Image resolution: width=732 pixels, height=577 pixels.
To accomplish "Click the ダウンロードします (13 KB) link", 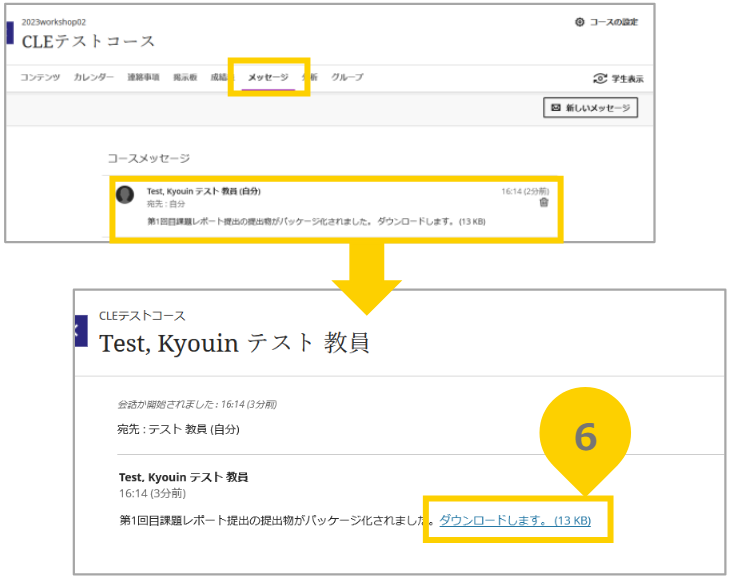I will (515, 520).
